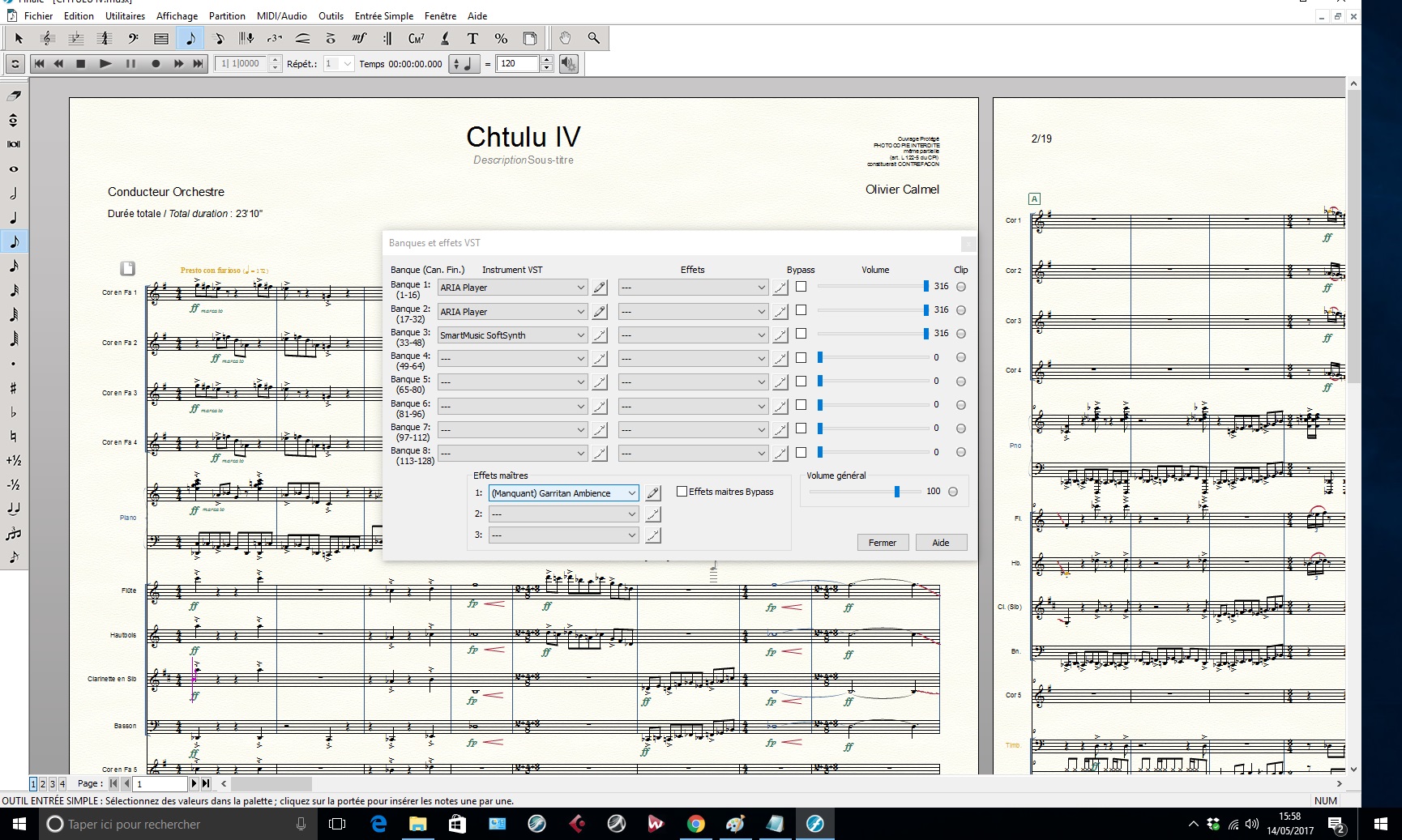Choose the half note in the palette
Image resolution: width=1402 pixels, height=840 pixels.
14,194
